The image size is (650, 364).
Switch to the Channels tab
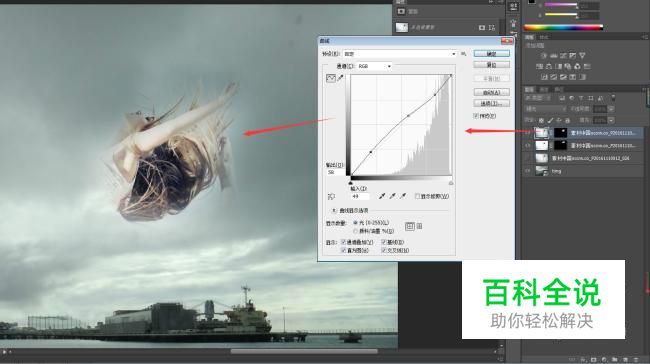543,90
